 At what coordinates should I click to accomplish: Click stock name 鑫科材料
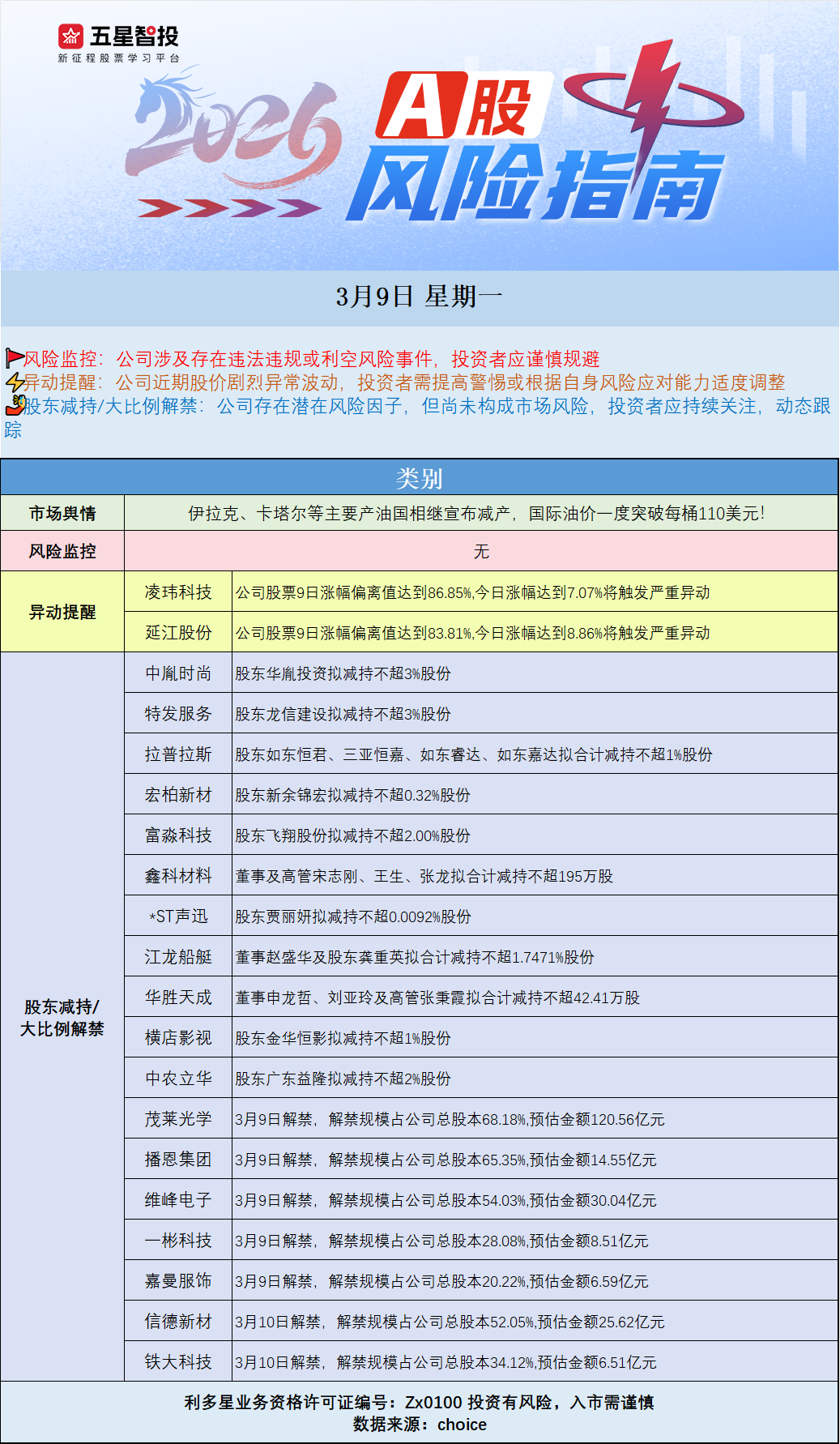pyautogui.click(x=178, y=876)
